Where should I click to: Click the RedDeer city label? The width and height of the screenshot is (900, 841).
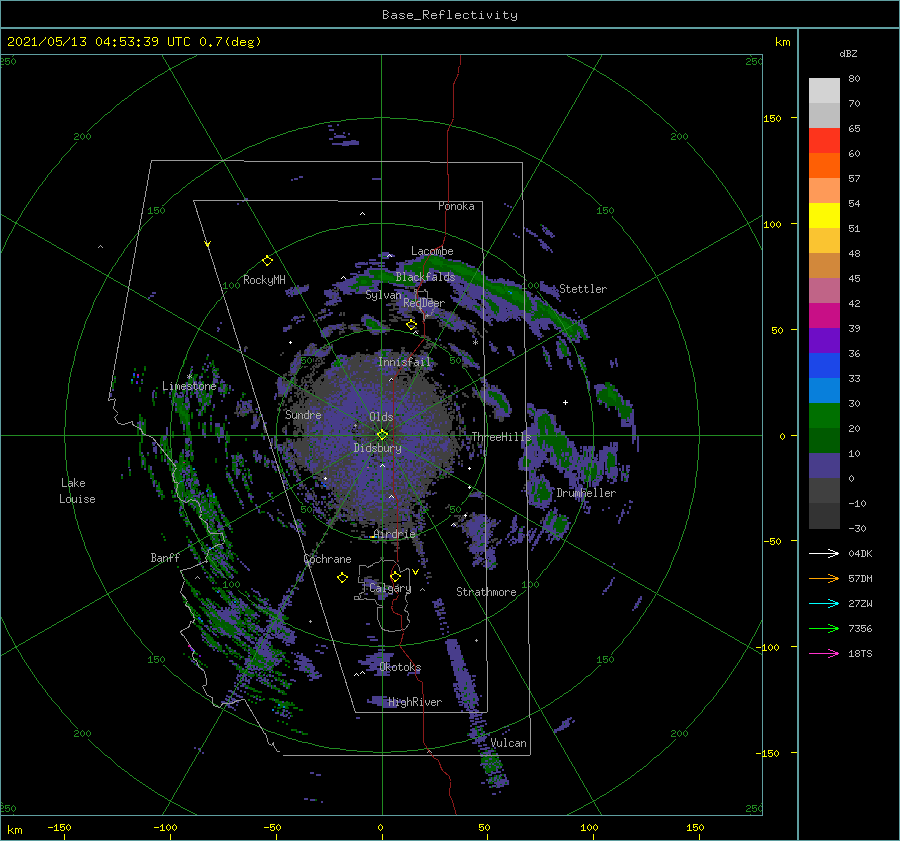424,303
